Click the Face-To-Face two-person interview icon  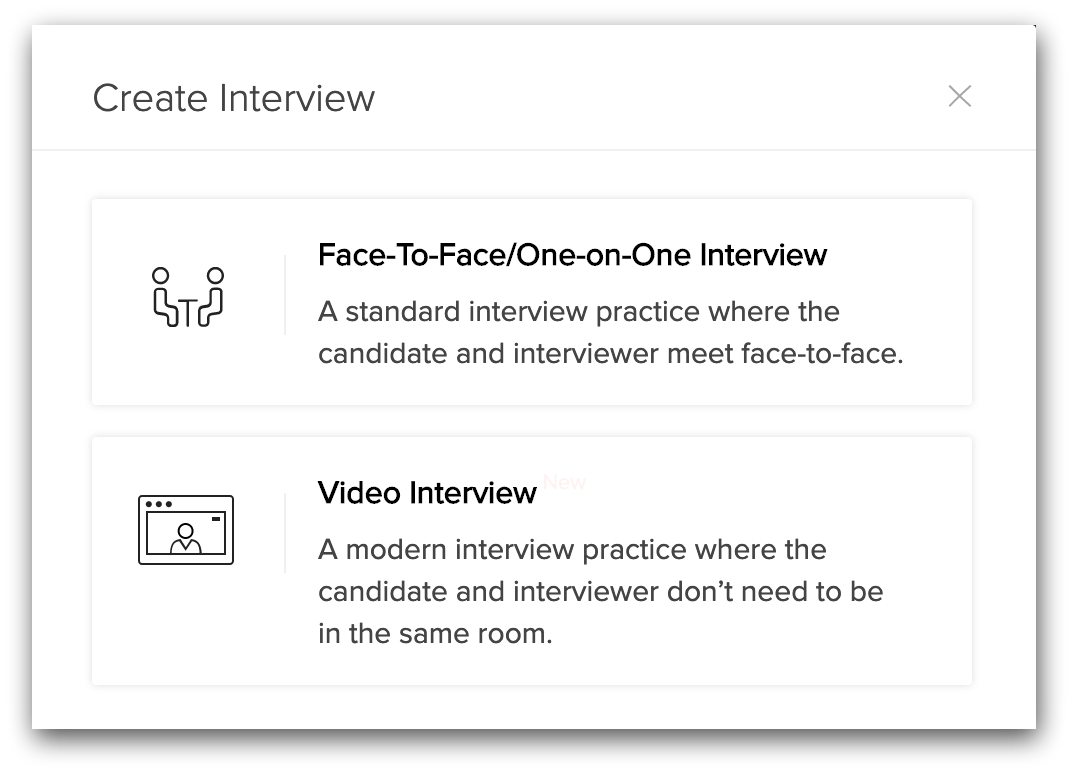(x=187, y=297)
